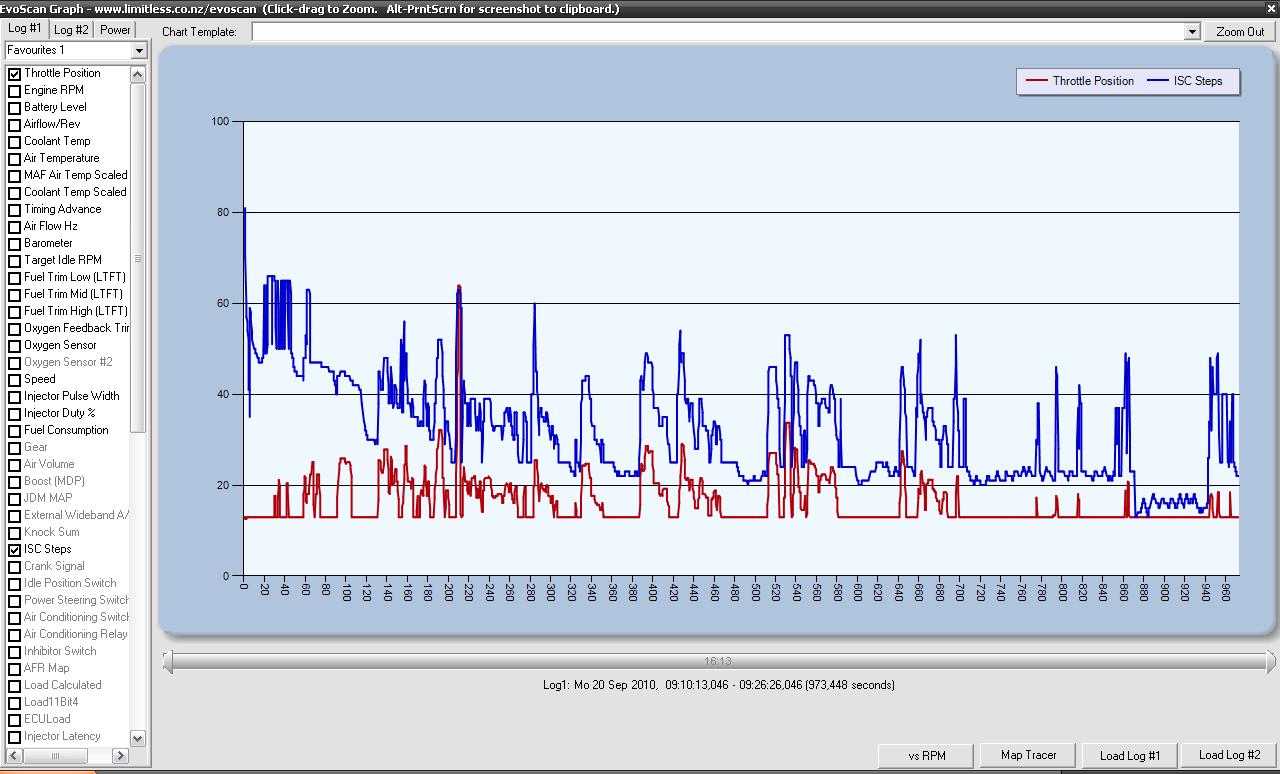
Task: Open the Power tab
Action: tap(115, 30)
